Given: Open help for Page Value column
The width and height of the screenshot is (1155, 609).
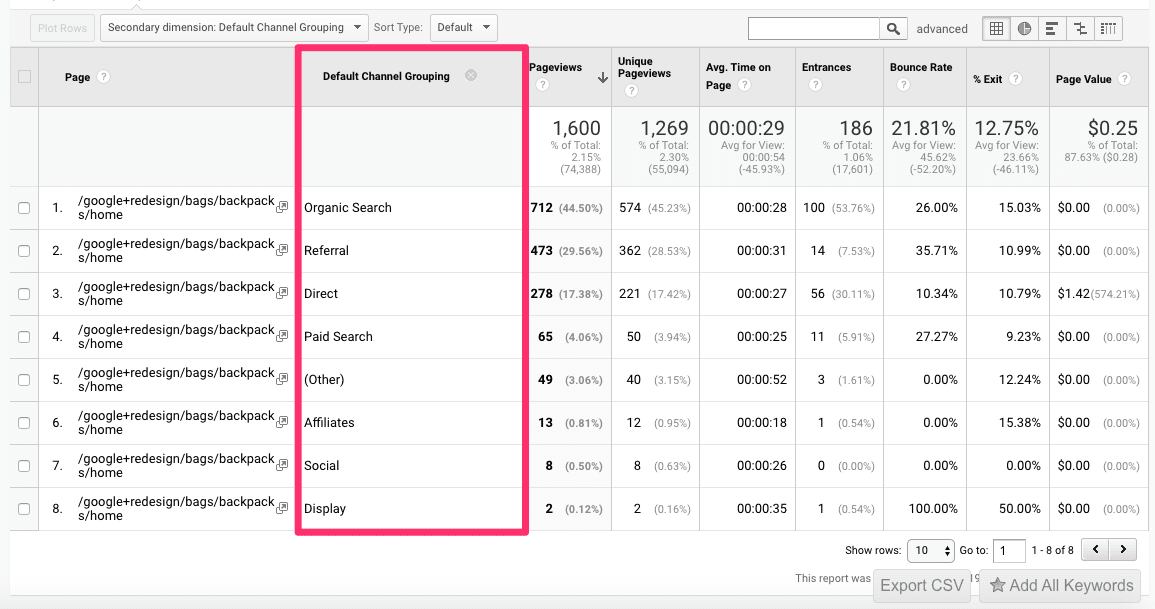Looking at the screenshot, I should [x=1124, y=78].
